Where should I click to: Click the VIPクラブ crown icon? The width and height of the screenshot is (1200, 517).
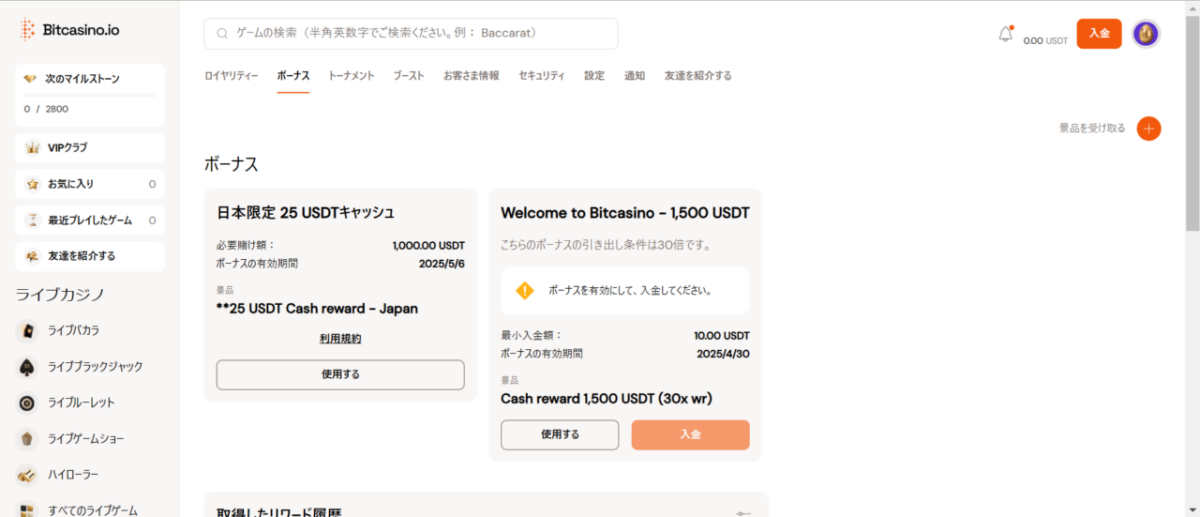point(32,148)
